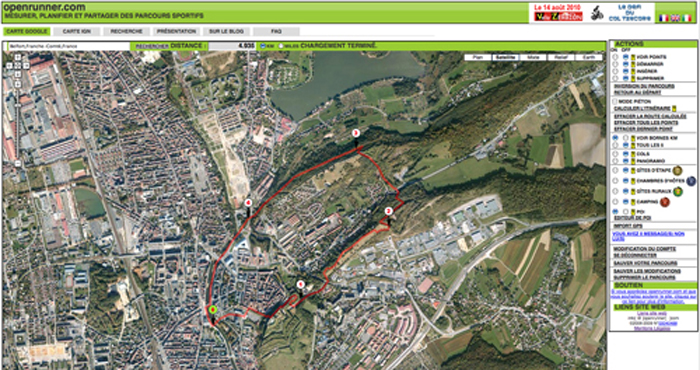Open the help icon next to Supprimer
The height and width of the screenshot is (370, 700).
tap(633, 78)
